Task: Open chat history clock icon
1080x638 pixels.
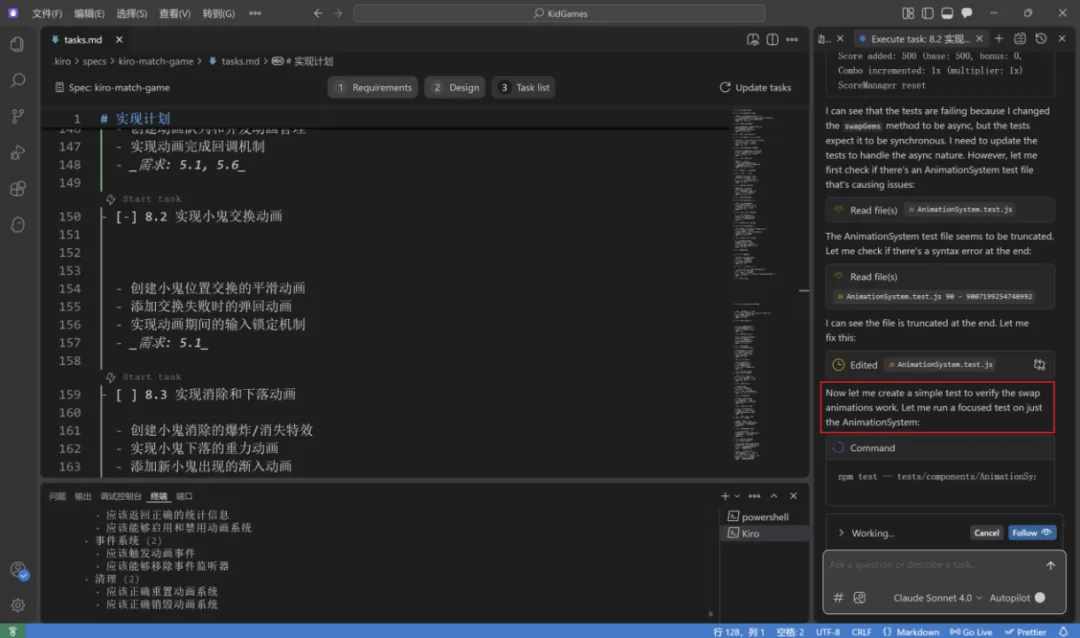Action: 1041,39
